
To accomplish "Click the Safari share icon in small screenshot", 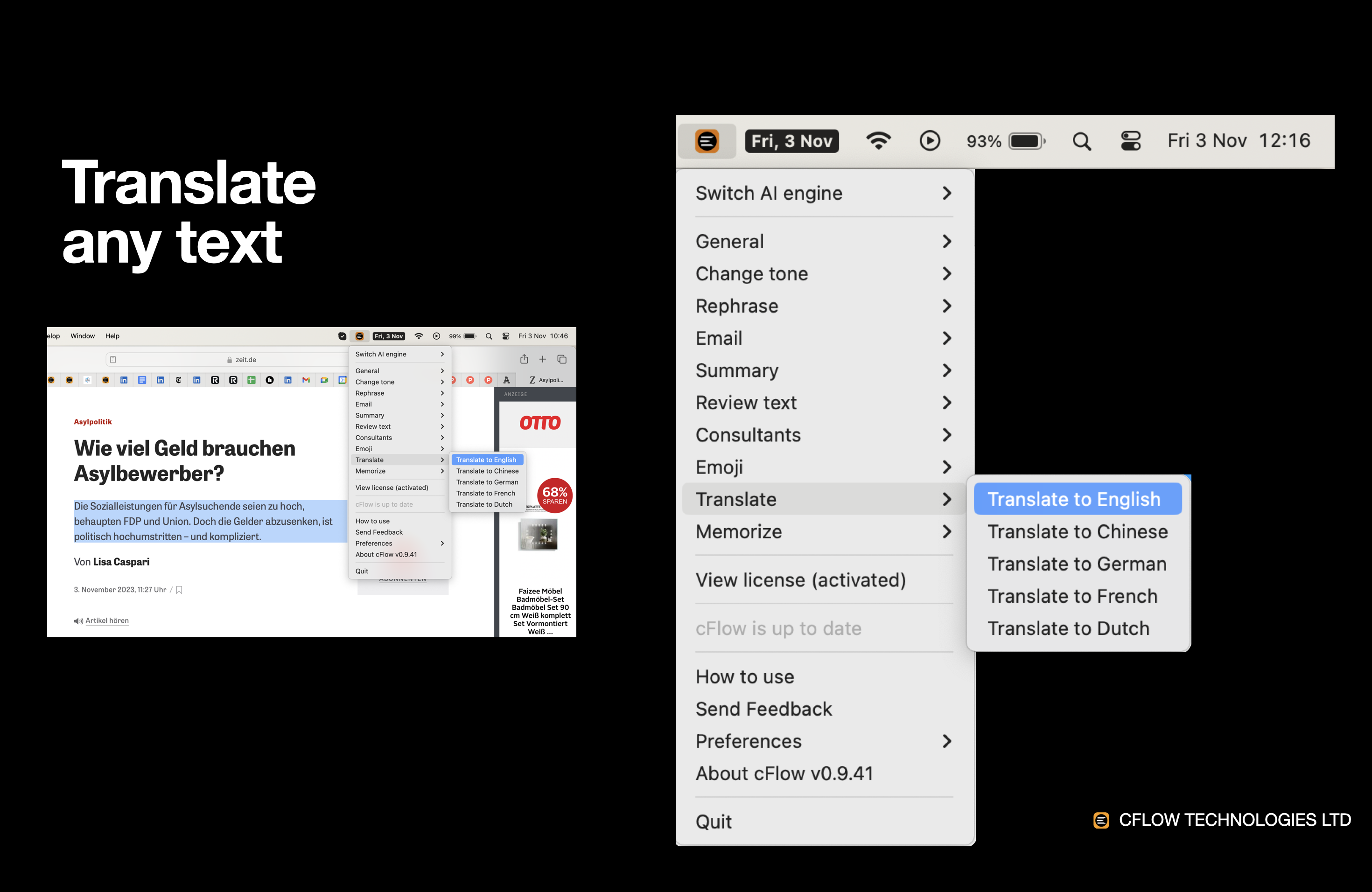I will pos(524,359).
